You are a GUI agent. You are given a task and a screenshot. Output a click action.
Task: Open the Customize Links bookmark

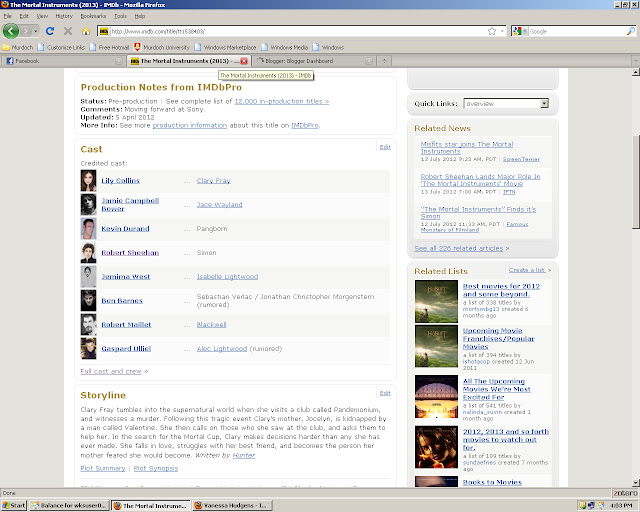click(x=61, y=47)
